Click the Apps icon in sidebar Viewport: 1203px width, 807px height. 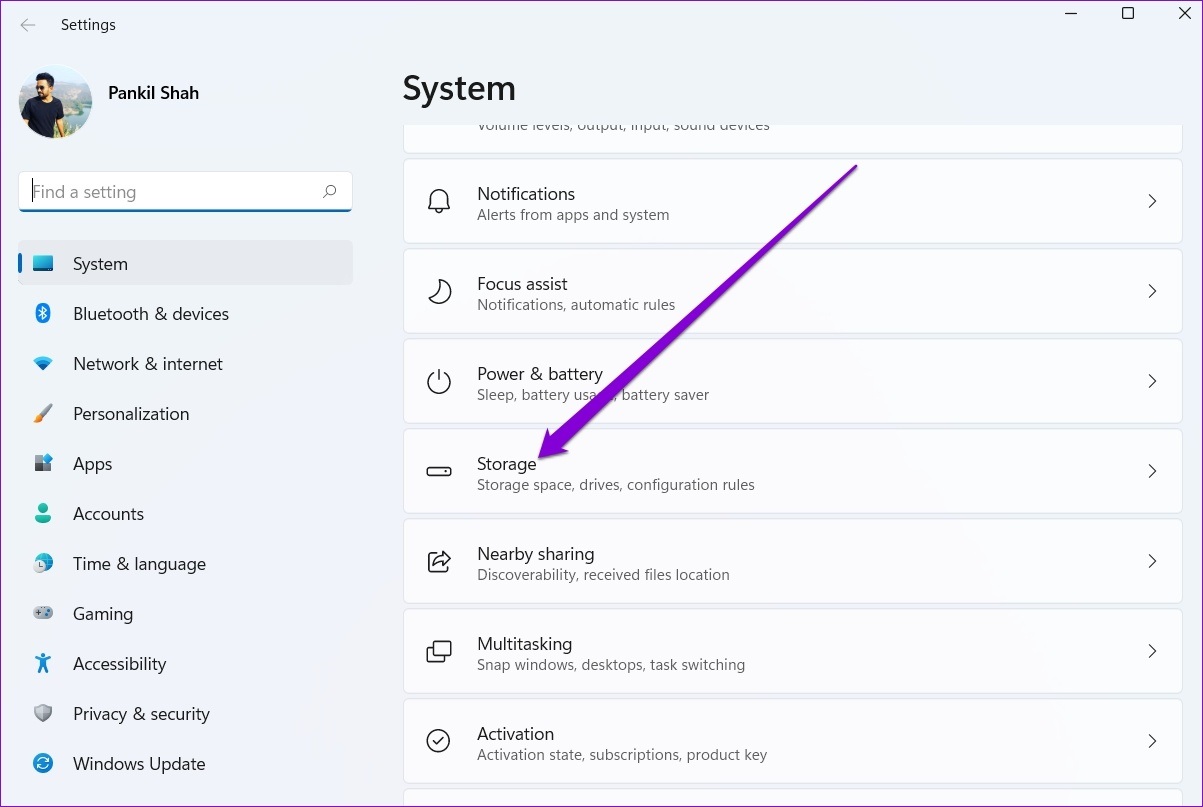(43, 464)
